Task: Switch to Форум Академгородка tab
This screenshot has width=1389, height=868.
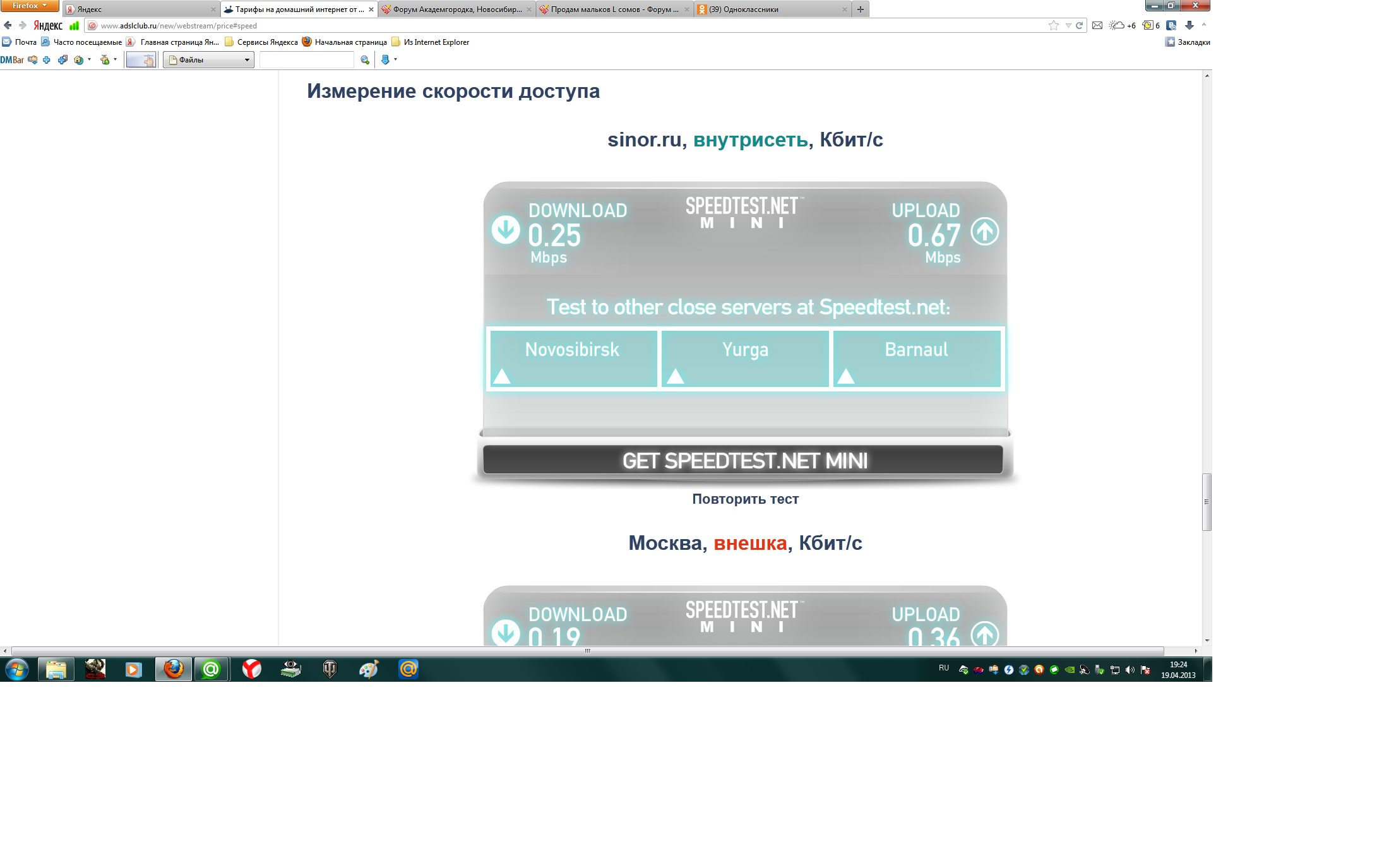Action: [x=456, y=9]
